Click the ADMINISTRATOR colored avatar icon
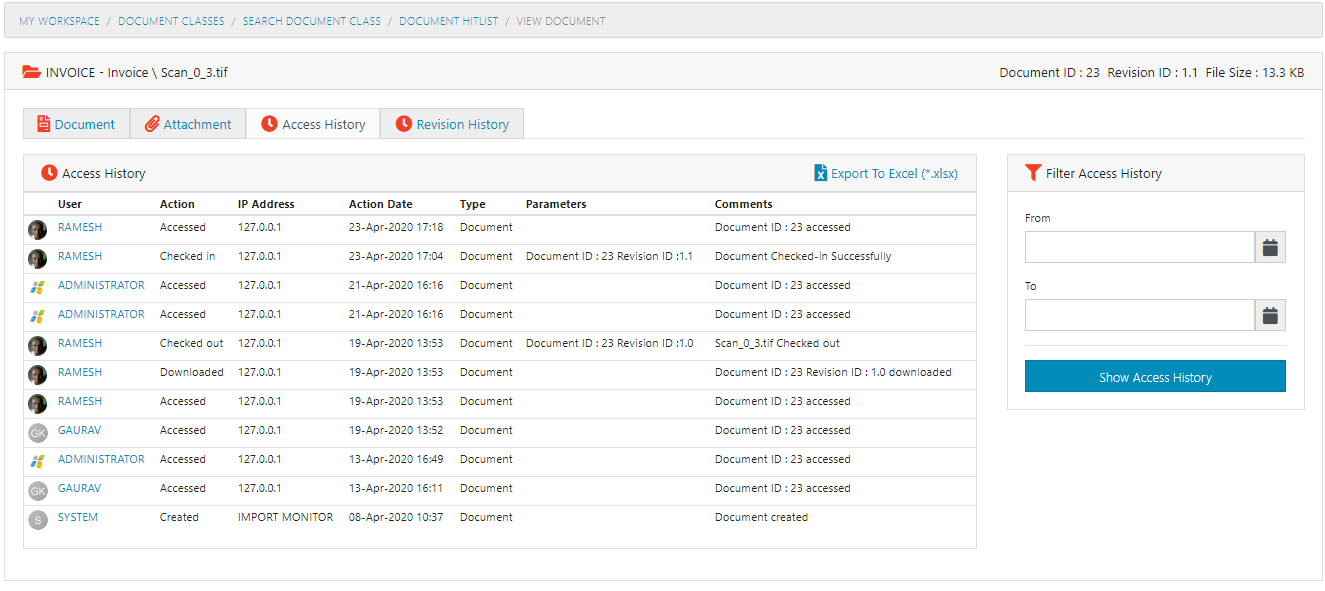The image size is (1325, 591). (37, 286)
